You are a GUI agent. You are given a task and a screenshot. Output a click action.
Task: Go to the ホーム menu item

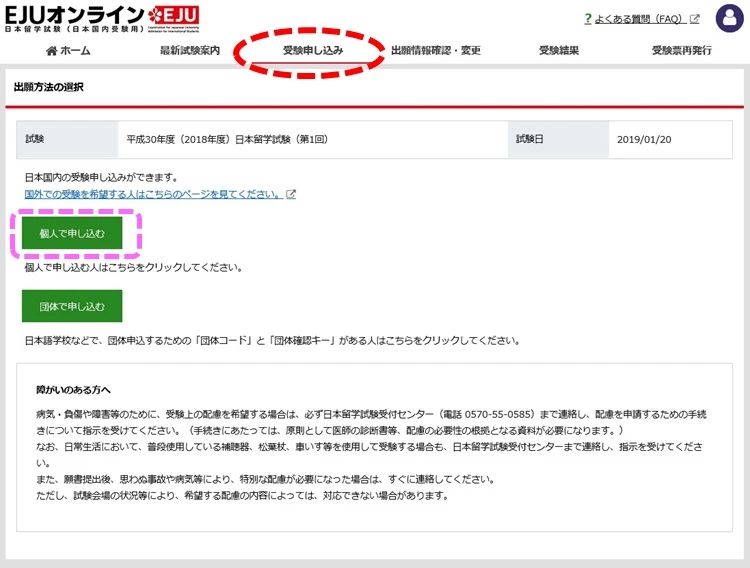coord(68,50)
